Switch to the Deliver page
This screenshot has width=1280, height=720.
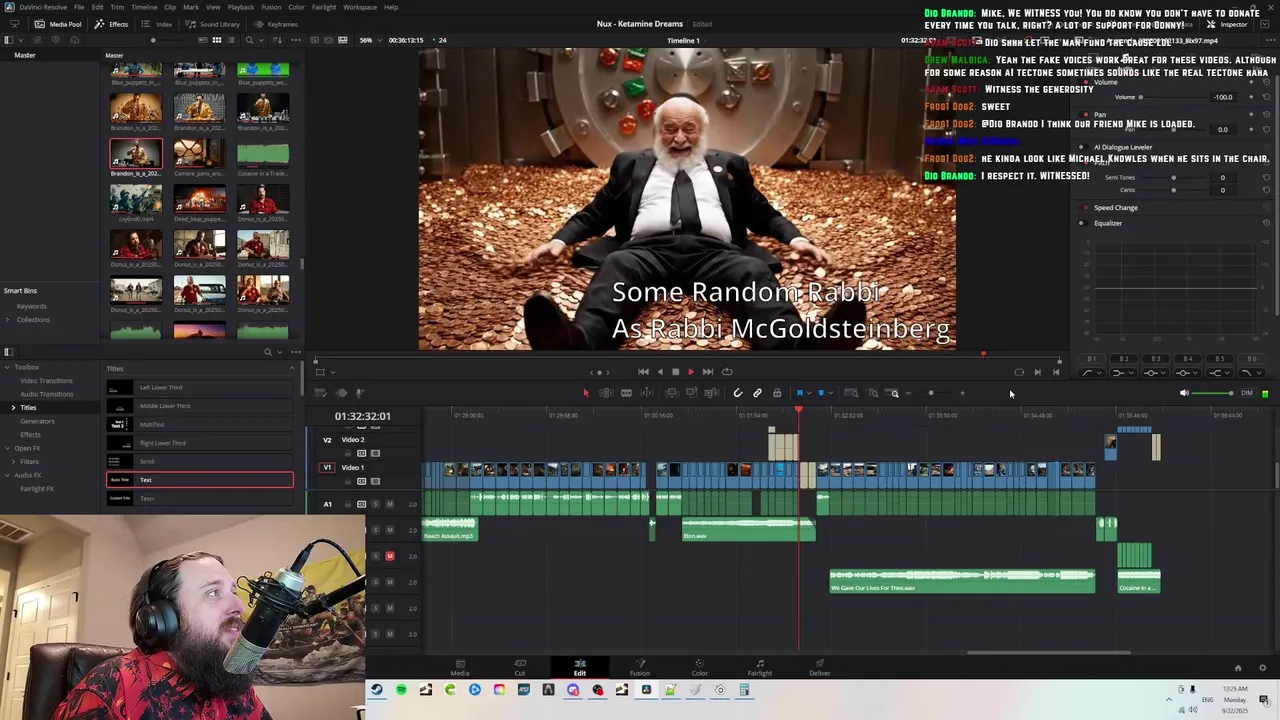[820, 667]
